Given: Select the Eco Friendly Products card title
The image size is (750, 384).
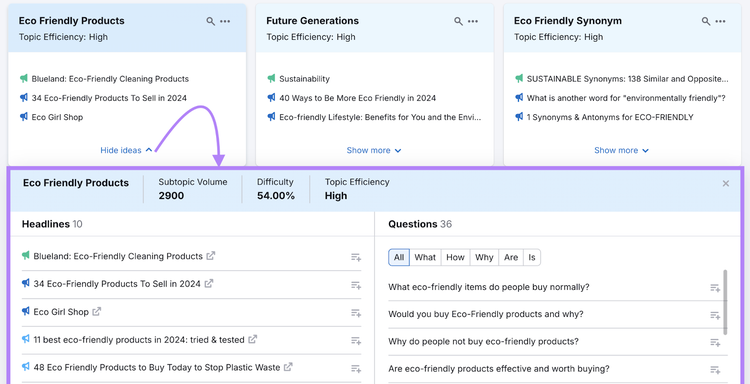Looking at the screenshot, I should click(71, 21).
